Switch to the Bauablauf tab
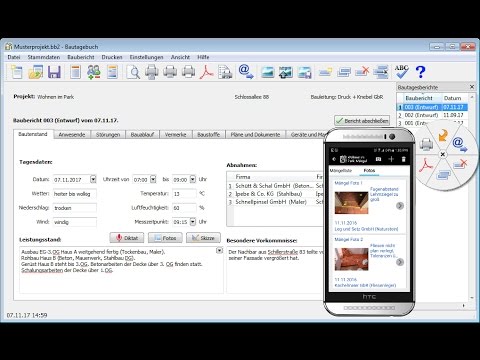This screenshot has height=360, width=480. tap(142, 135)
